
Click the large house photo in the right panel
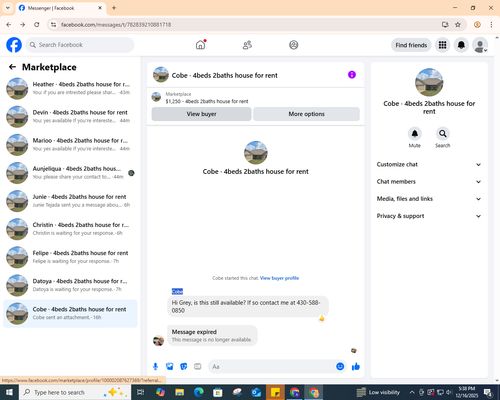point(429,82)
